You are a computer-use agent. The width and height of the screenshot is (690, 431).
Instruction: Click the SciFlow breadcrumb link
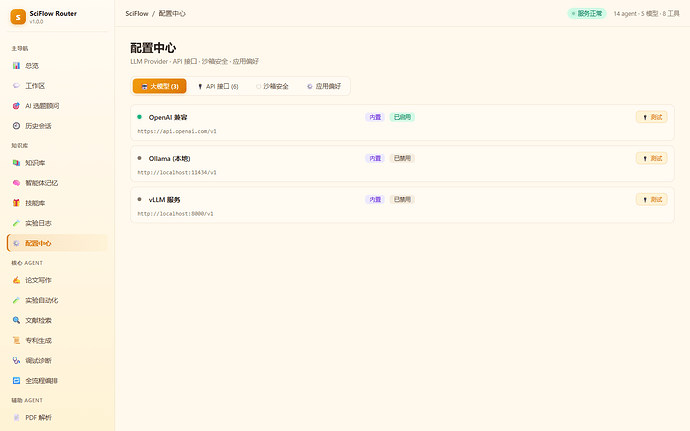point(137,14)
